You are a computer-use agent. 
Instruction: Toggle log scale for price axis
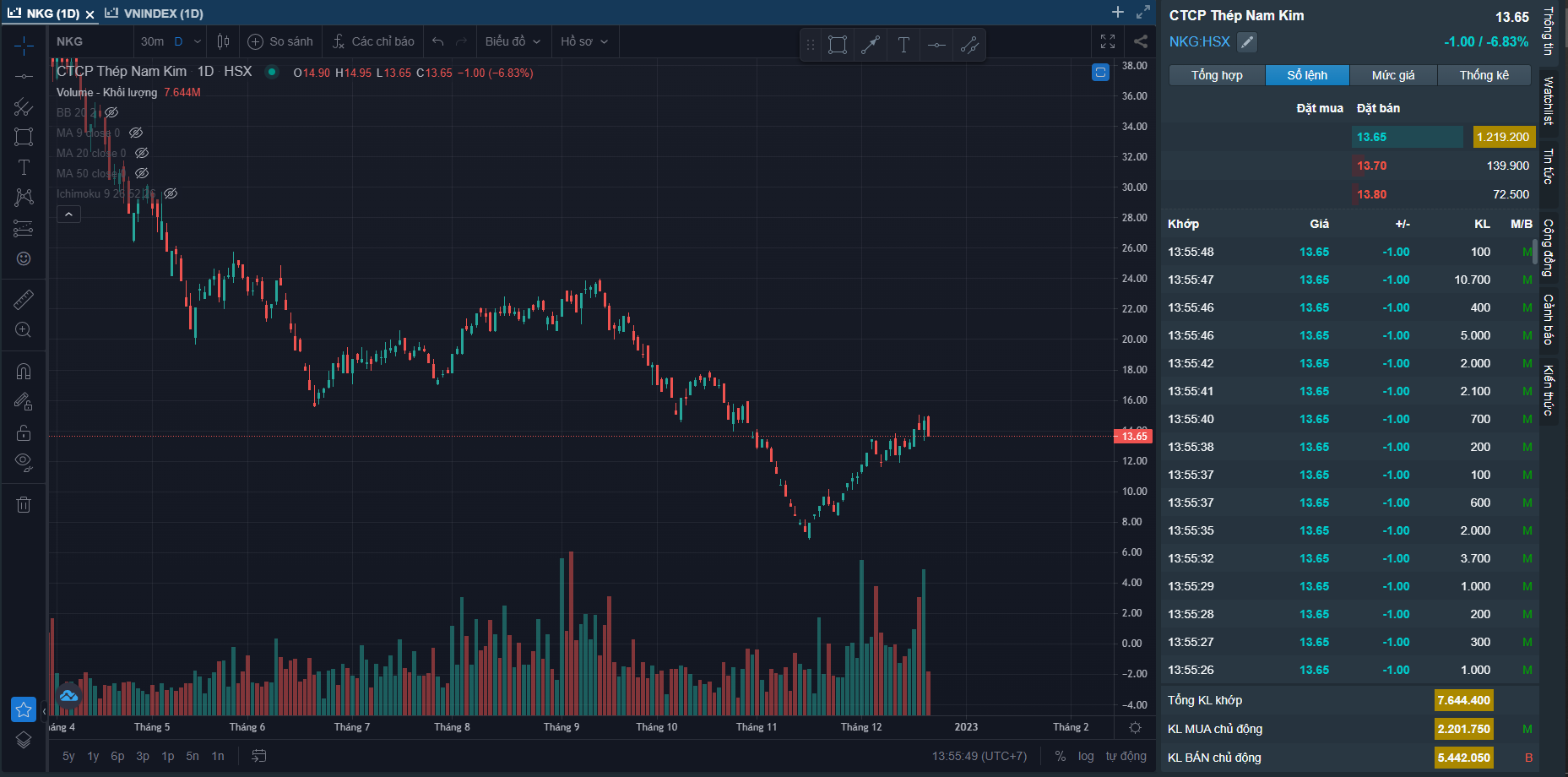(1086, 756)
